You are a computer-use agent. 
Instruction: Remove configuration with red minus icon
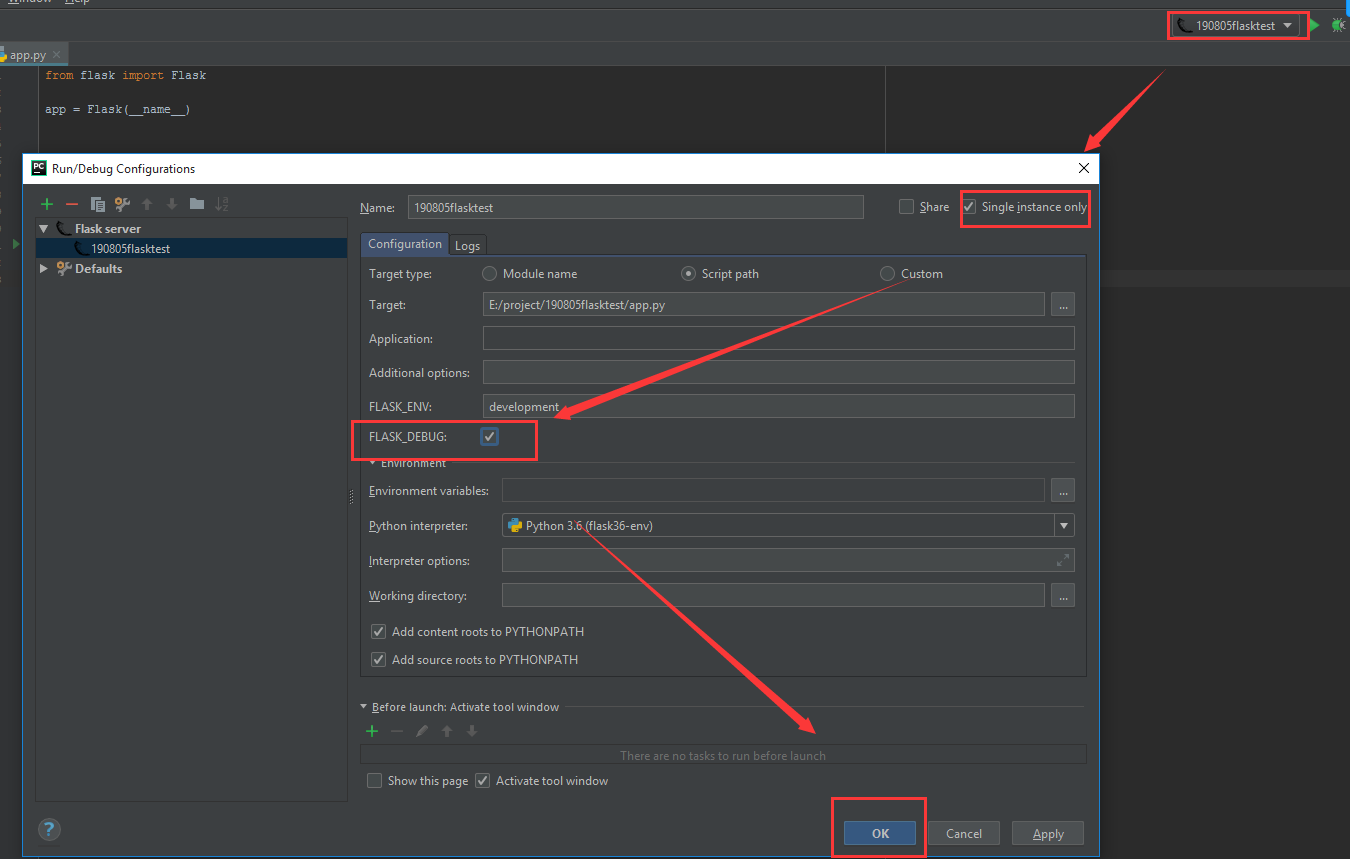71,204
